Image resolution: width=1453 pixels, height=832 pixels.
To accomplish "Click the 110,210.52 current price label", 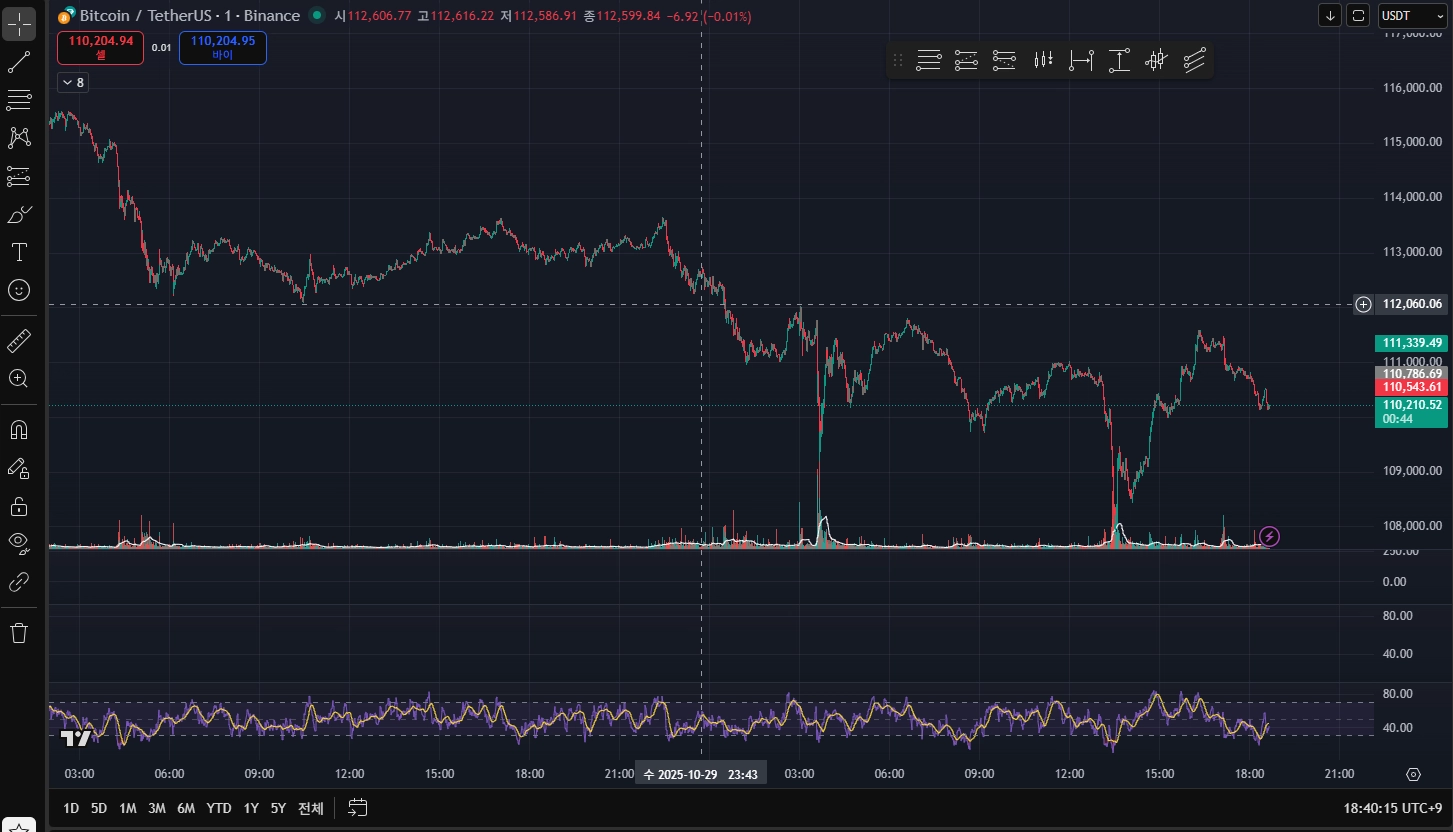I will (x=1412, y=411).
